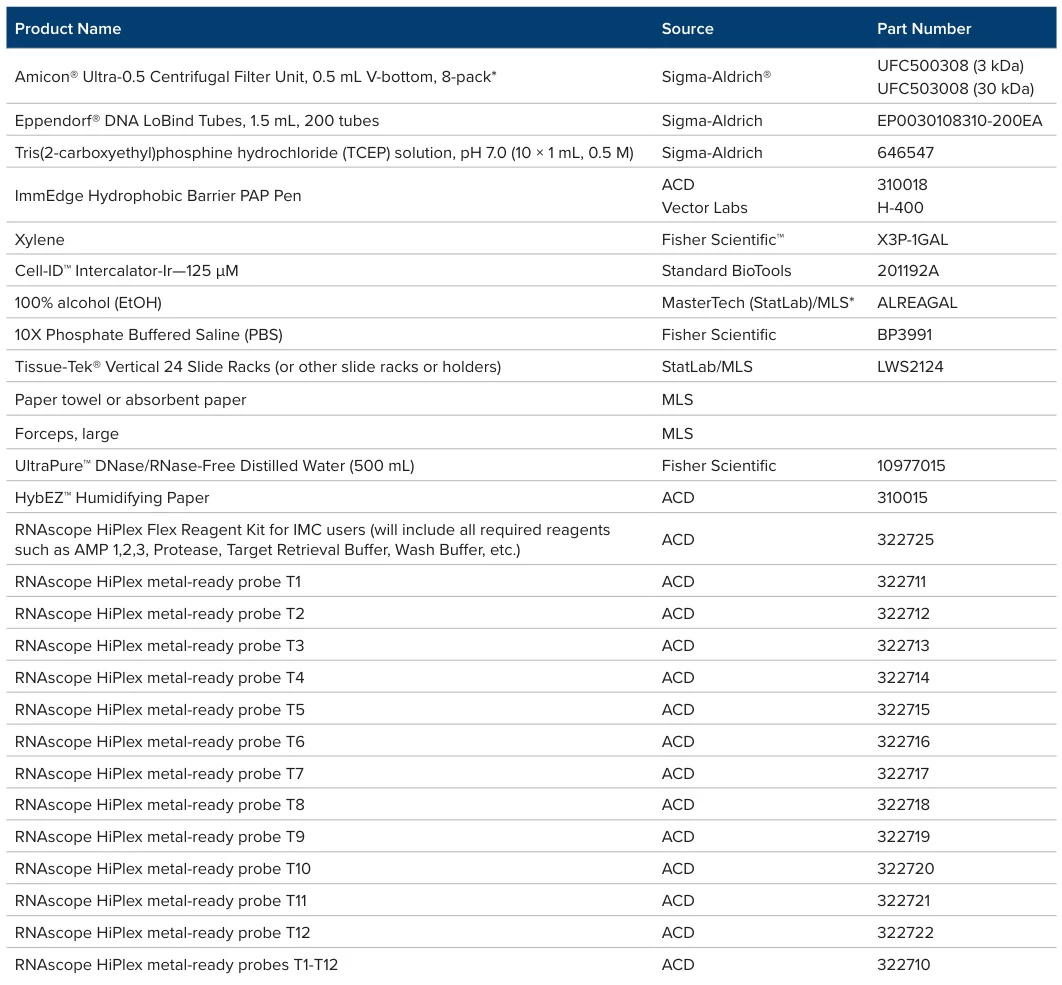Viewport: 1062px width, 985px height.
Task: Select RNAscope HiPlex metal-ready probe T5
Action: [160, 709]
